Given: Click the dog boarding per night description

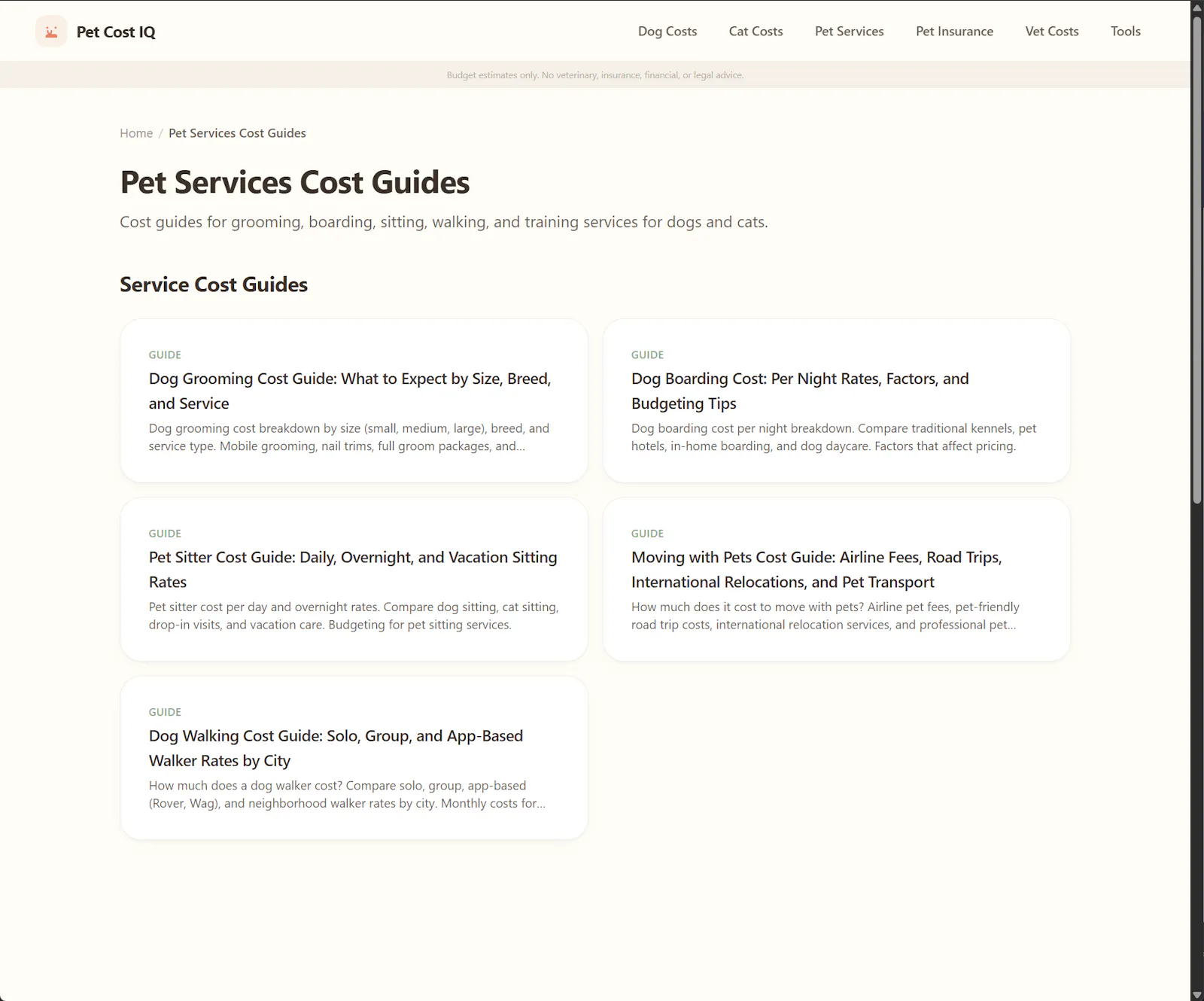Looking at the screenshot, I should [x=834, y=437].
